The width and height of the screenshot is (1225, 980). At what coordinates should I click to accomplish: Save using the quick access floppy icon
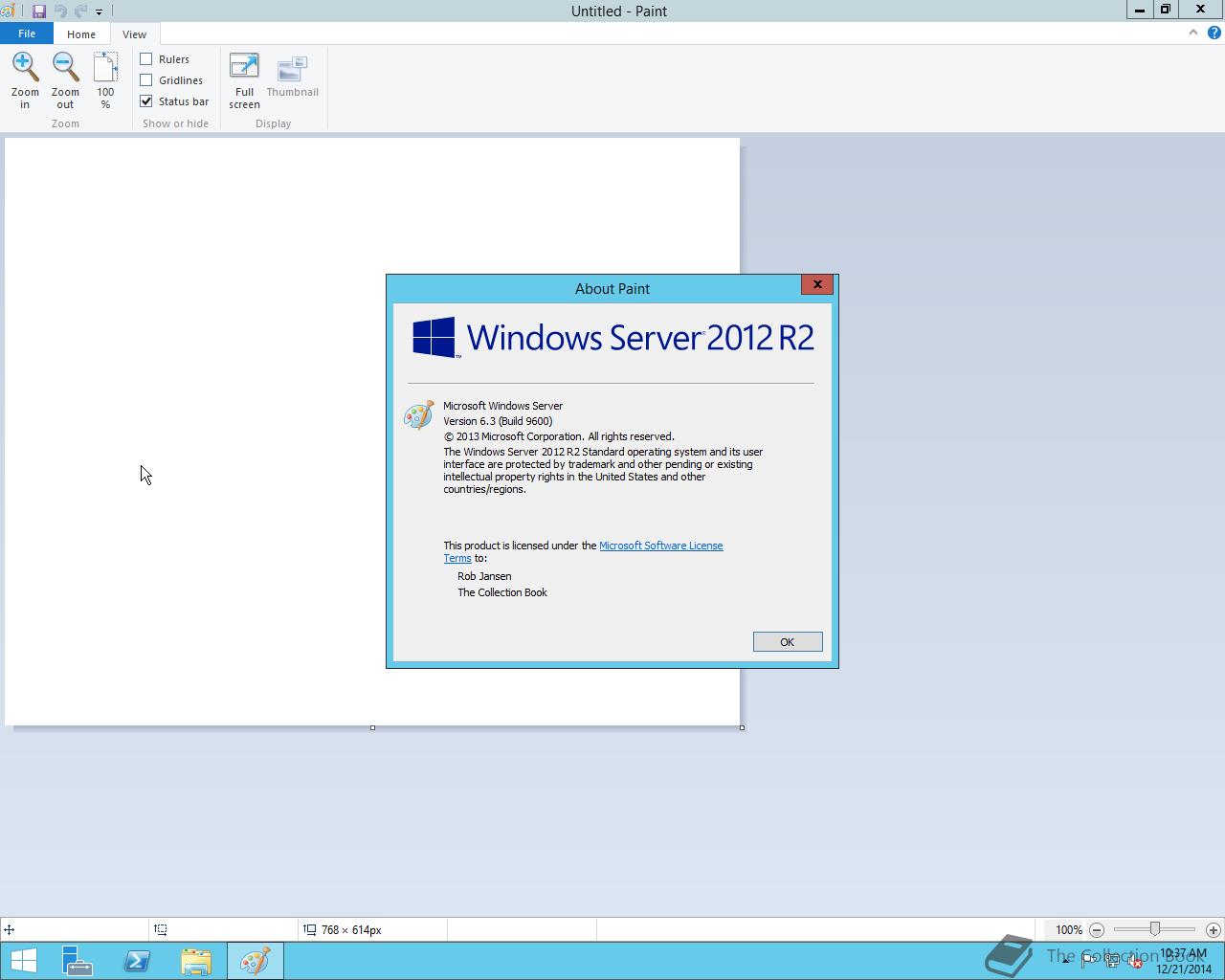39,11
